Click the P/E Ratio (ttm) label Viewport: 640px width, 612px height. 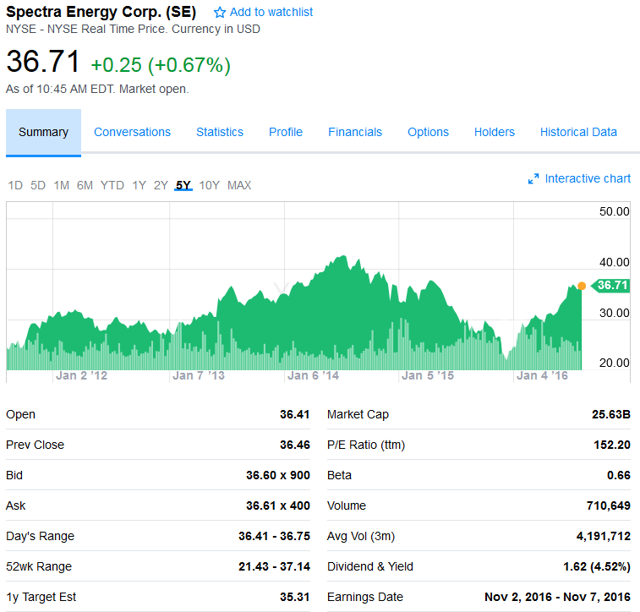click(x=366, y=445)
